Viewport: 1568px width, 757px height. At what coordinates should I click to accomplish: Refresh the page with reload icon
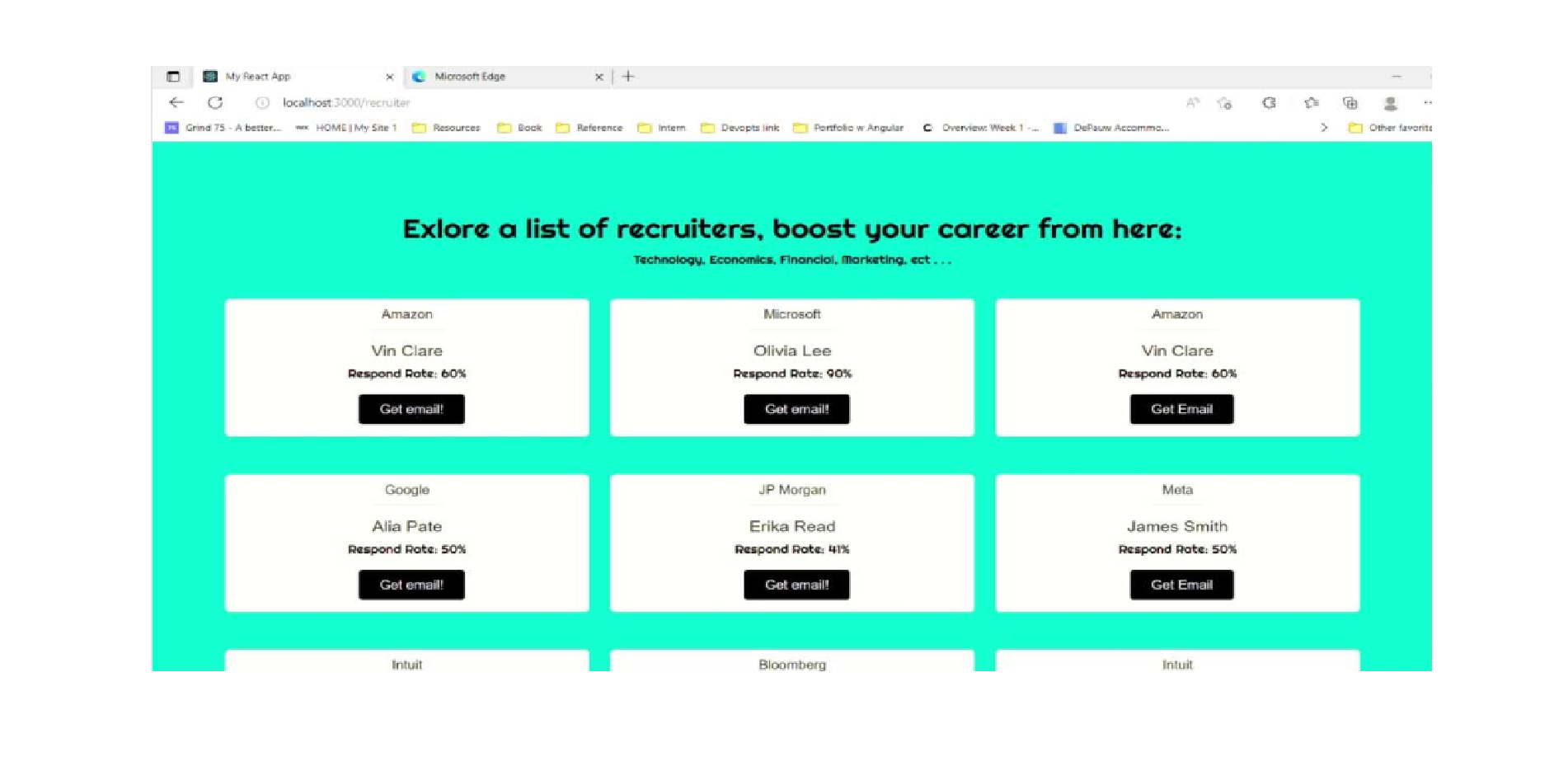215,103
